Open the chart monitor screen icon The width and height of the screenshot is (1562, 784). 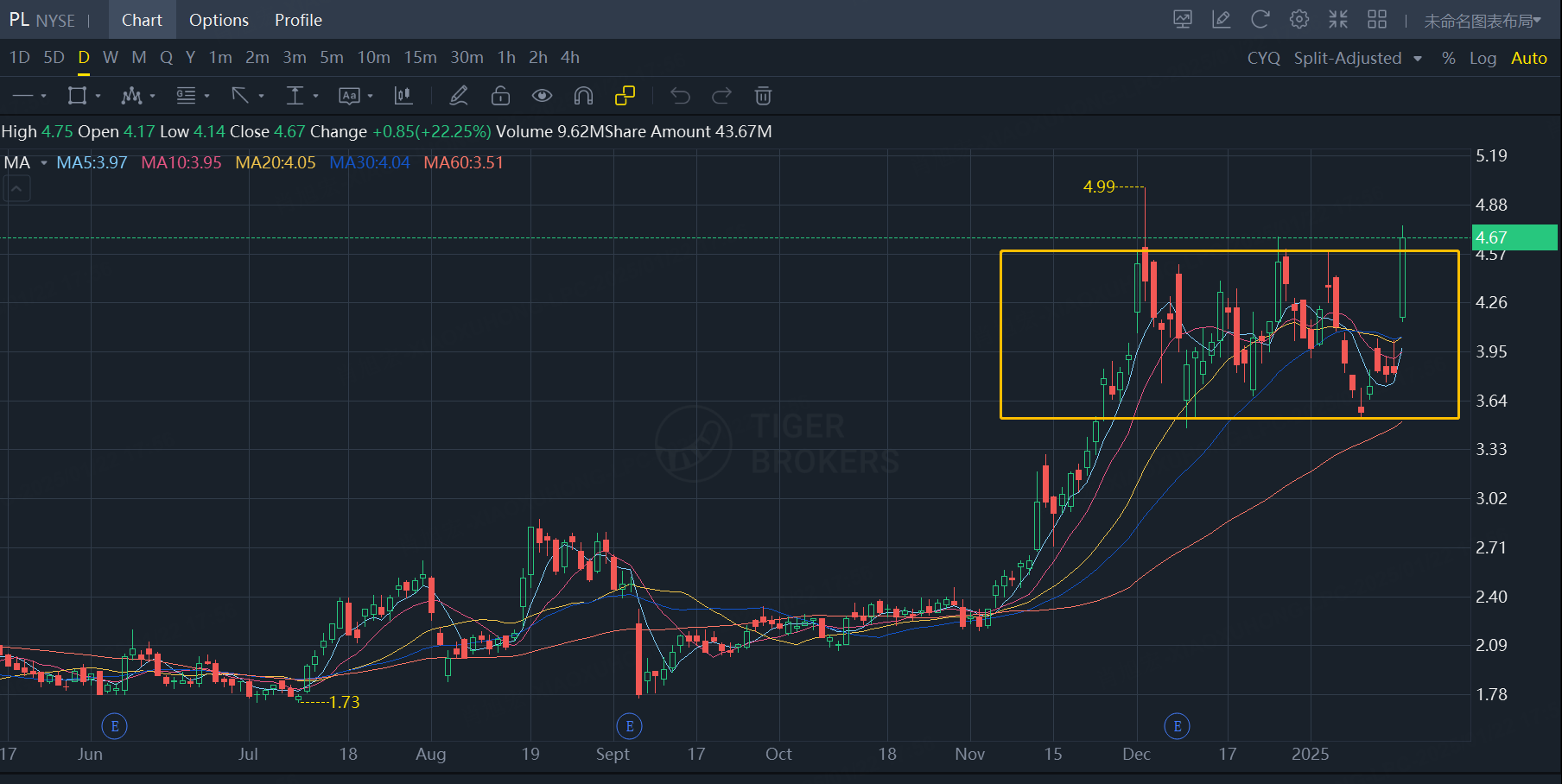click(x=1183, y=20)
